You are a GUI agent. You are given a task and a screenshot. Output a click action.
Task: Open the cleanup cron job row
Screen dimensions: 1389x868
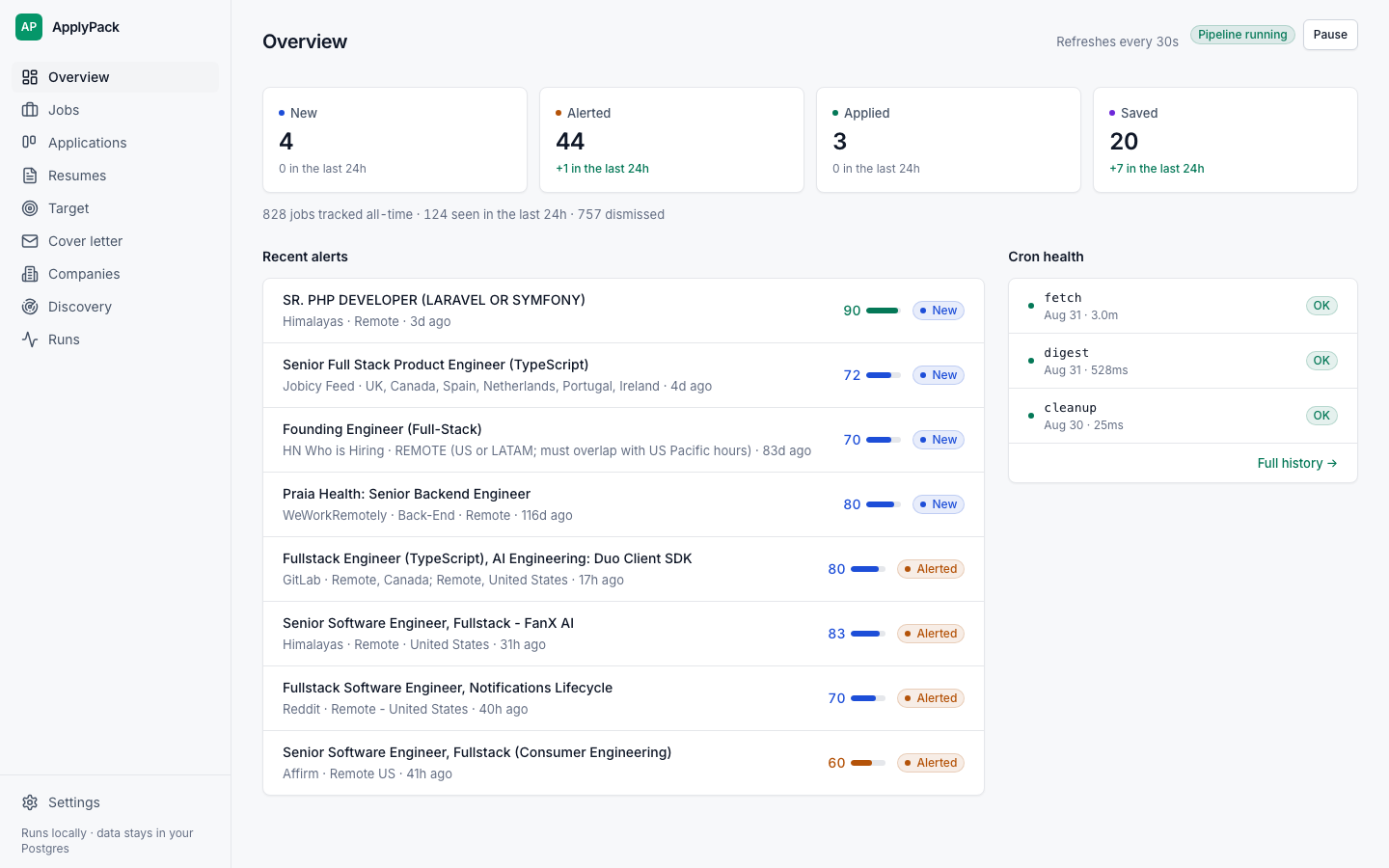coord(1183,416)
